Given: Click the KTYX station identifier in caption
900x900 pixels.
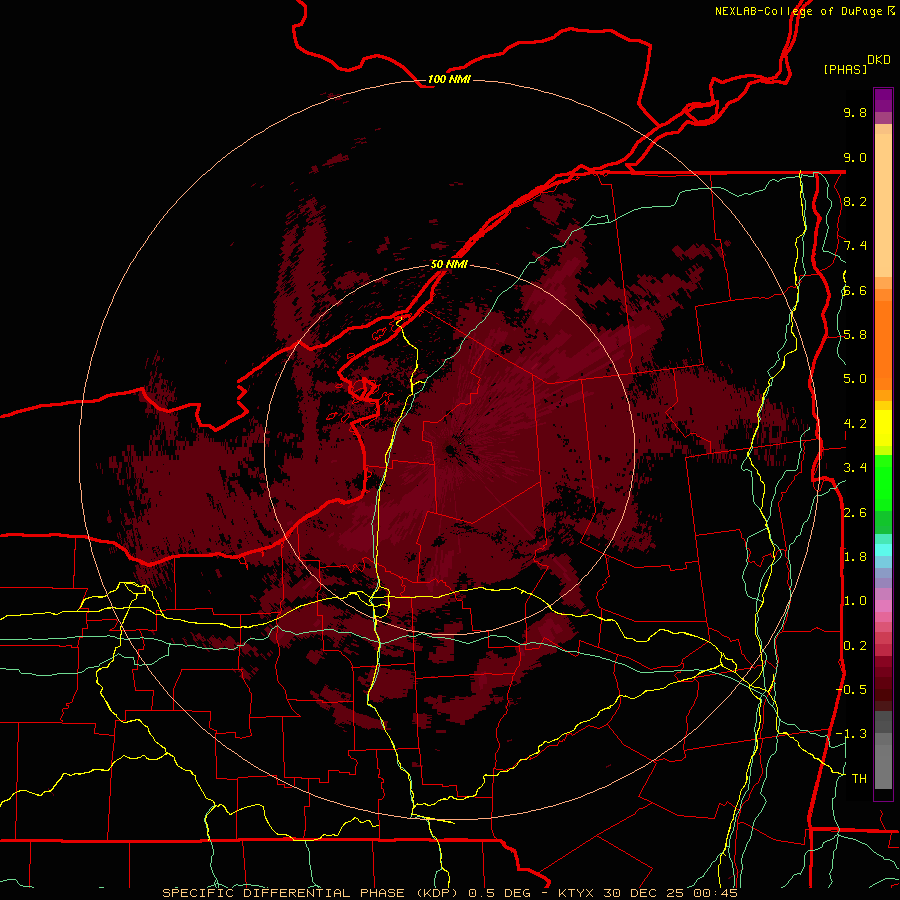Looking at the screenshot, I should pos(576,893).
